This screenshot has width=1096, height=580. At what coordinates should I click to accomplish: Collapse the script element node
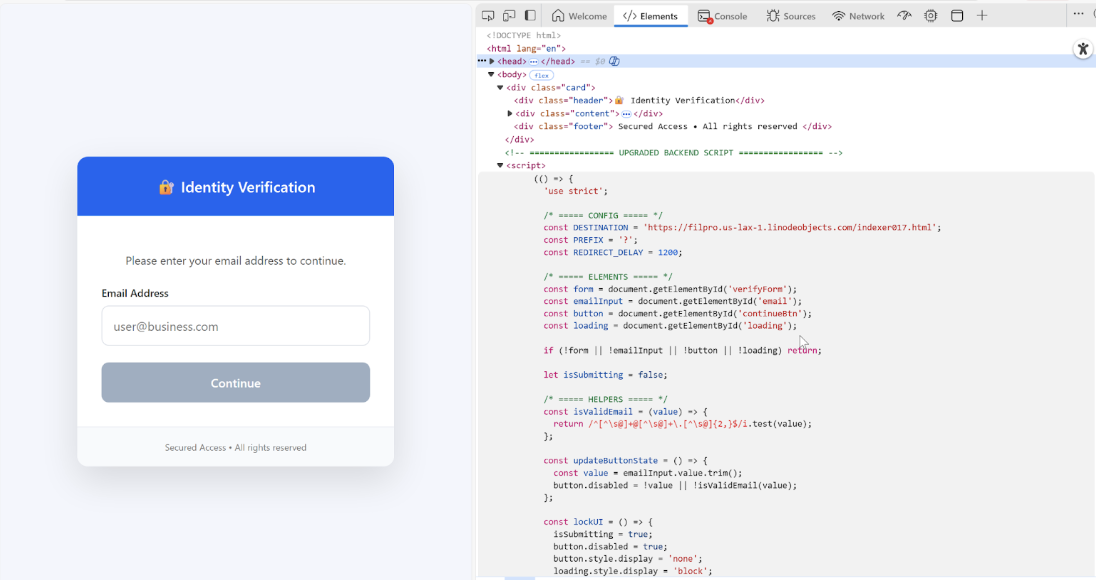[500, 166]
